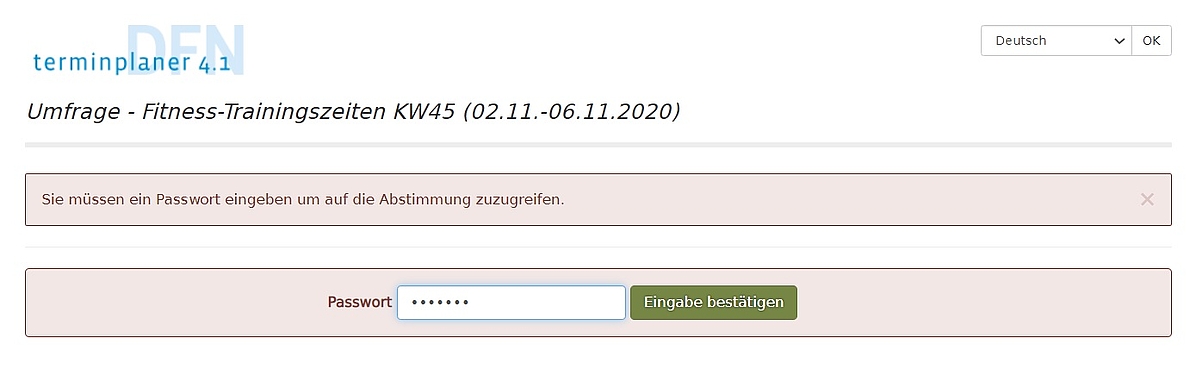Click the chevron arrow of language selector
Screen dimensions: 1196x382
(x=1120, y=41)
